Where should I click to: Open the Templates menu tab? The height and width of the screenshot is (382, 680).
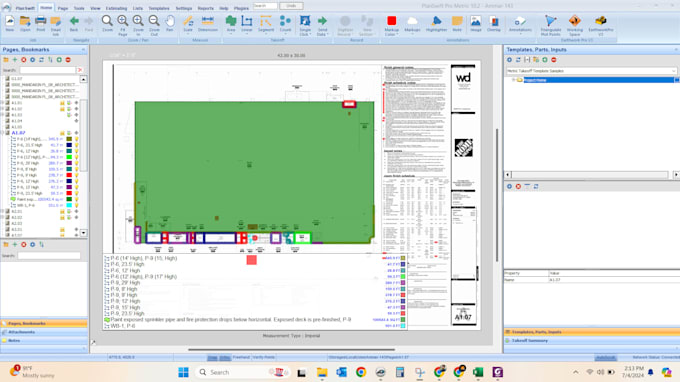[159, 8]
